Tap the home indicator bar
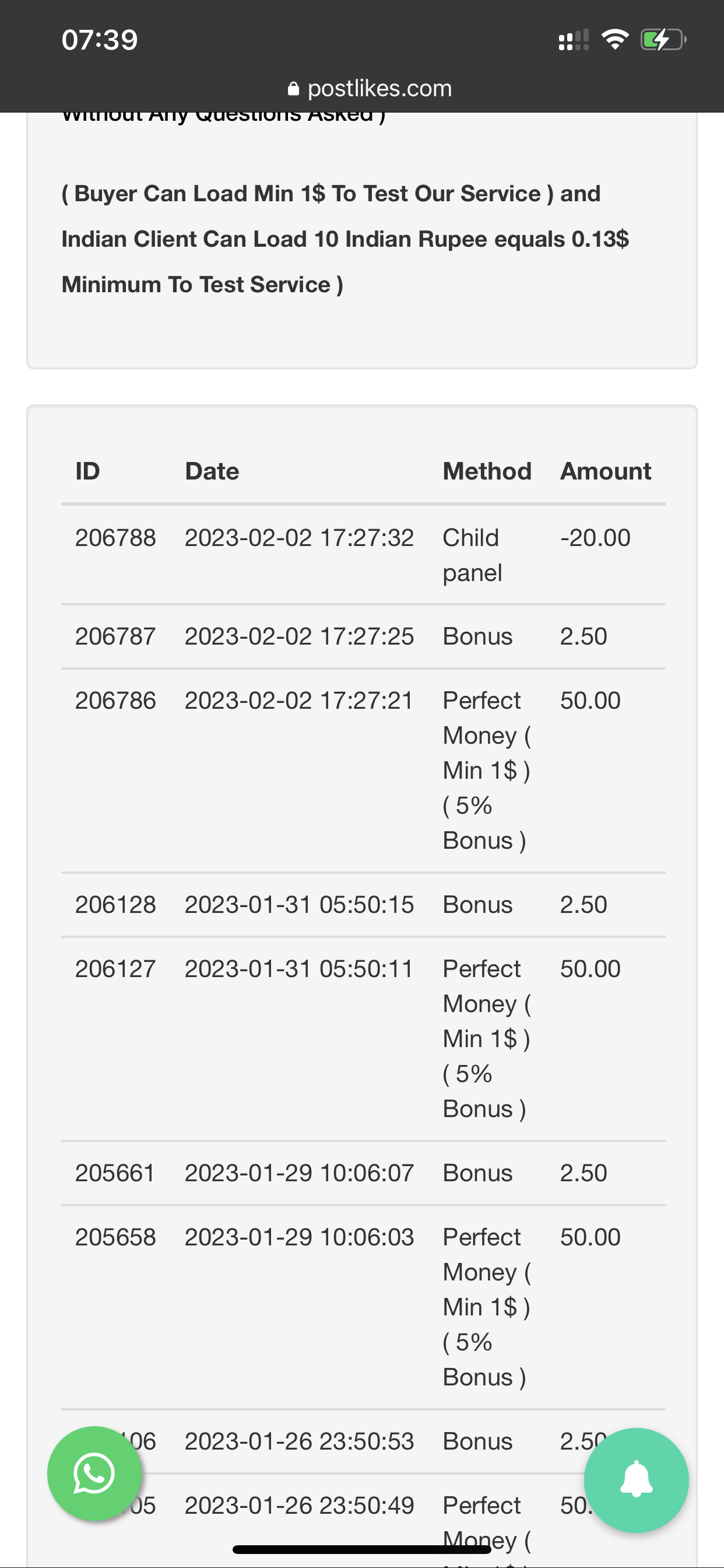This screenshot has width=724, height=1568. pyautogui.click(x=362, y=1549)
